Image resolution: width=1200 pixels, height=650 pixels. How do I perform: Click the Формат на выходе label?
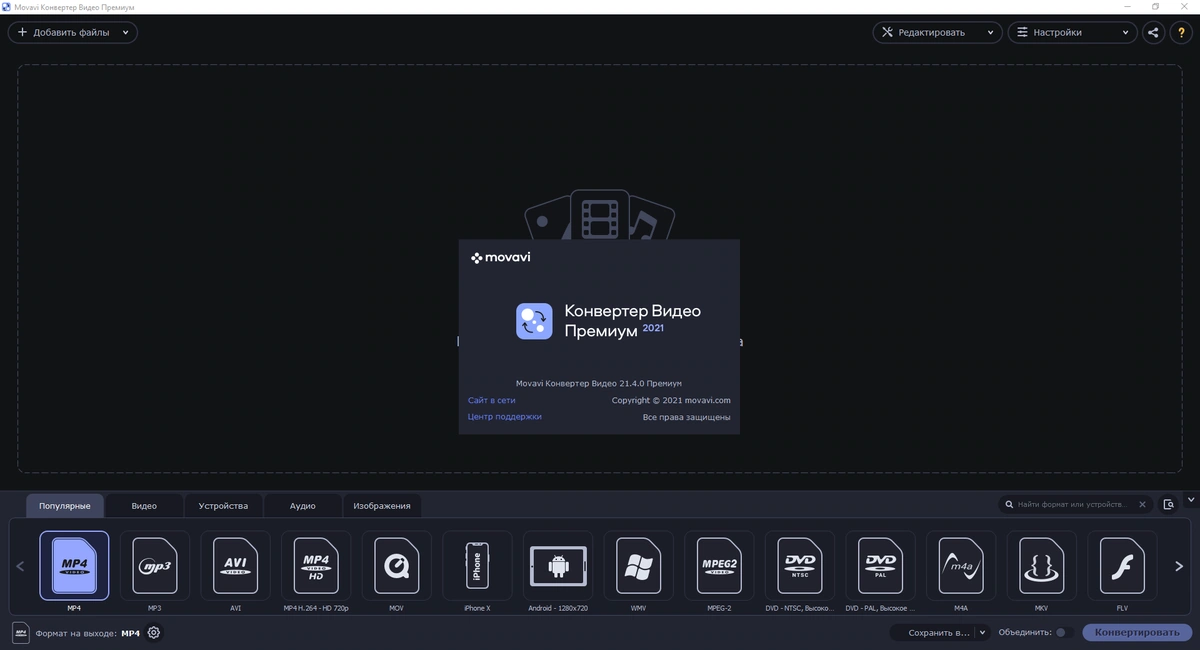[x=76, y=633]
